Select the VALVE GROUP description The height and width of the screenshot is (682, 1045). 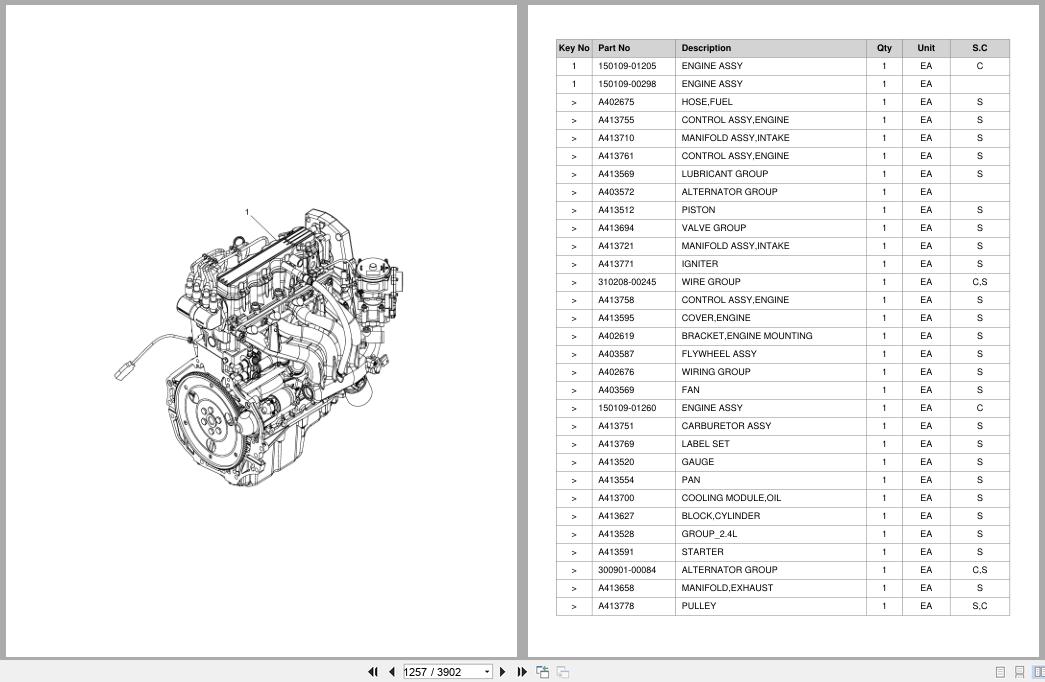click(x=713, y=228)
